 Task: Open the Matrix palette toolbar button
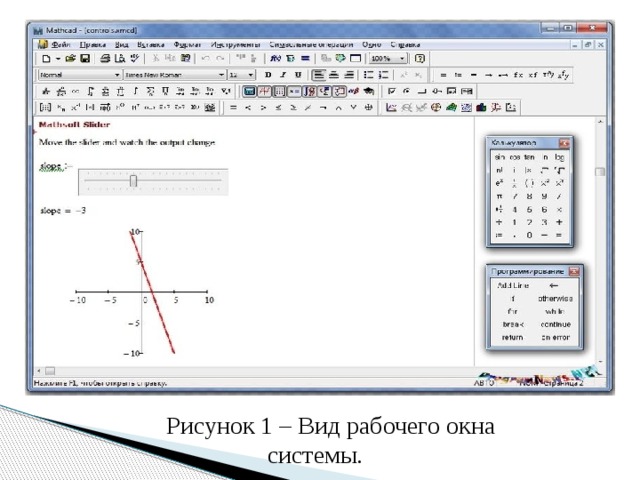click(279, 91)
